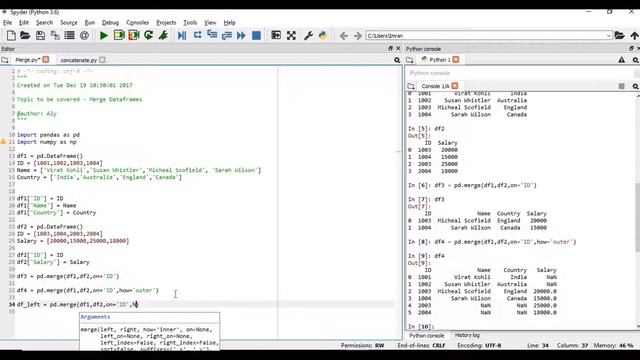Open the Tools menu
The image size is (640, 360).
(190, 22)
